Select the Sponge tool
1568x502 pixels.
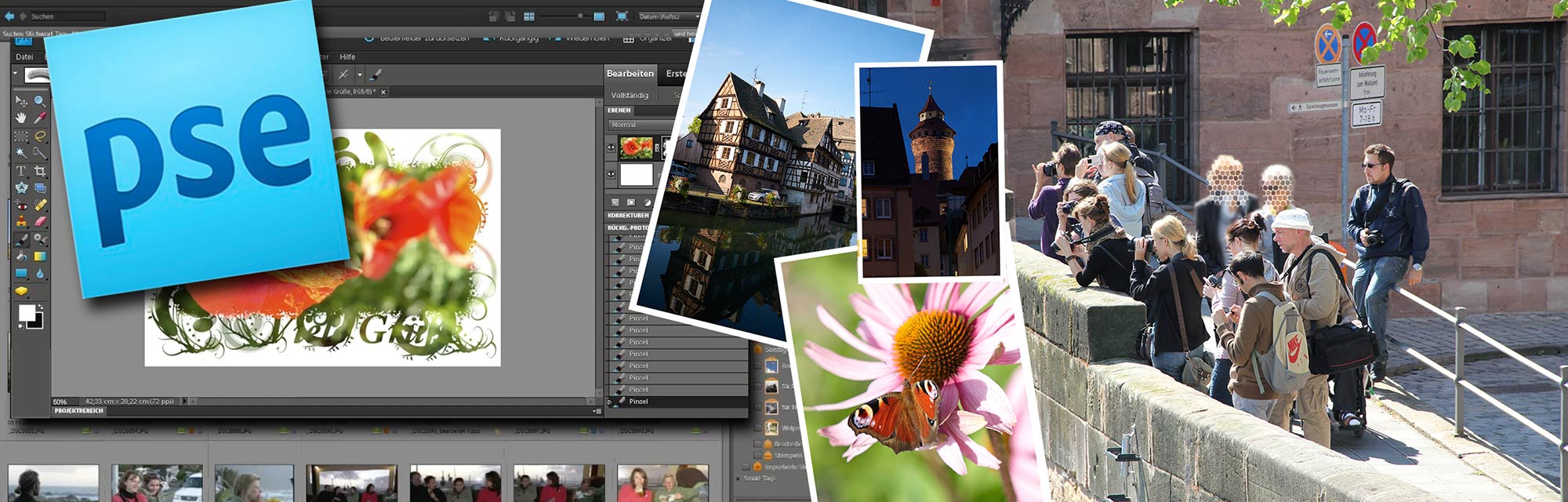pyautogui.click(x=21, y=291)
